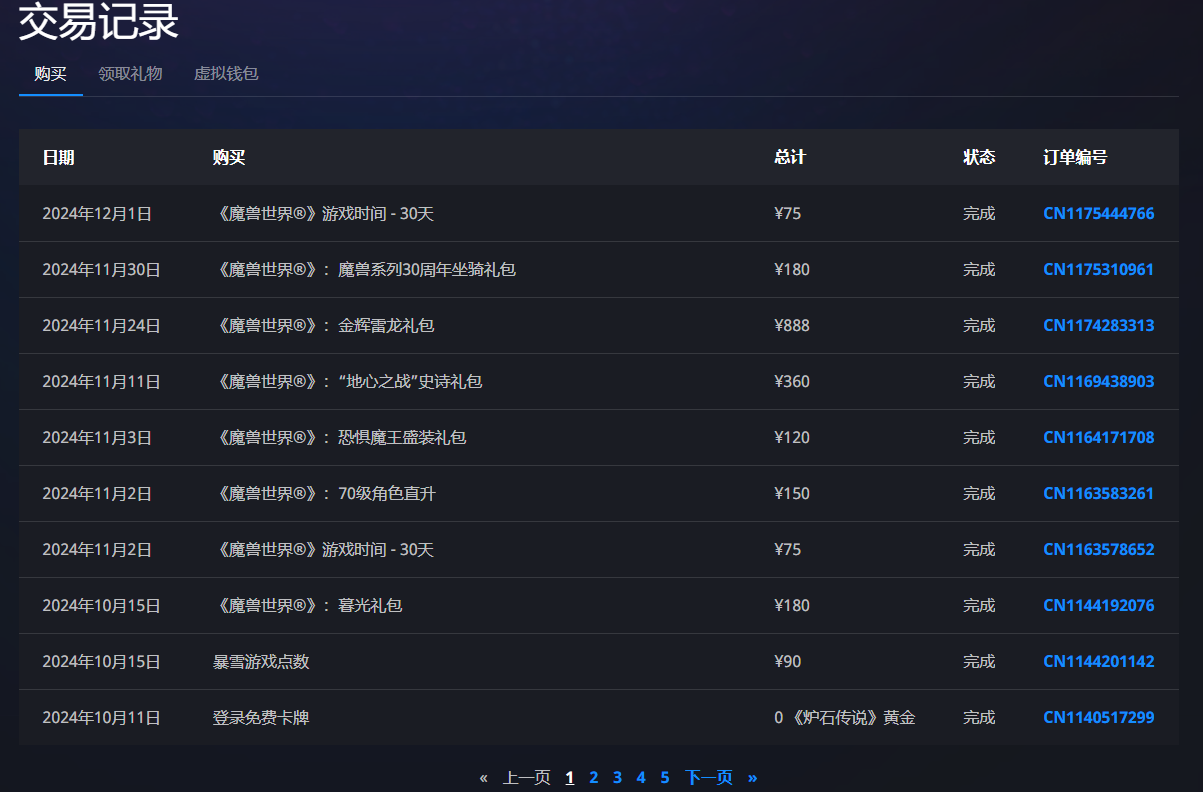
Task: Open order CN1163578652
Action: pos(1098,550)
